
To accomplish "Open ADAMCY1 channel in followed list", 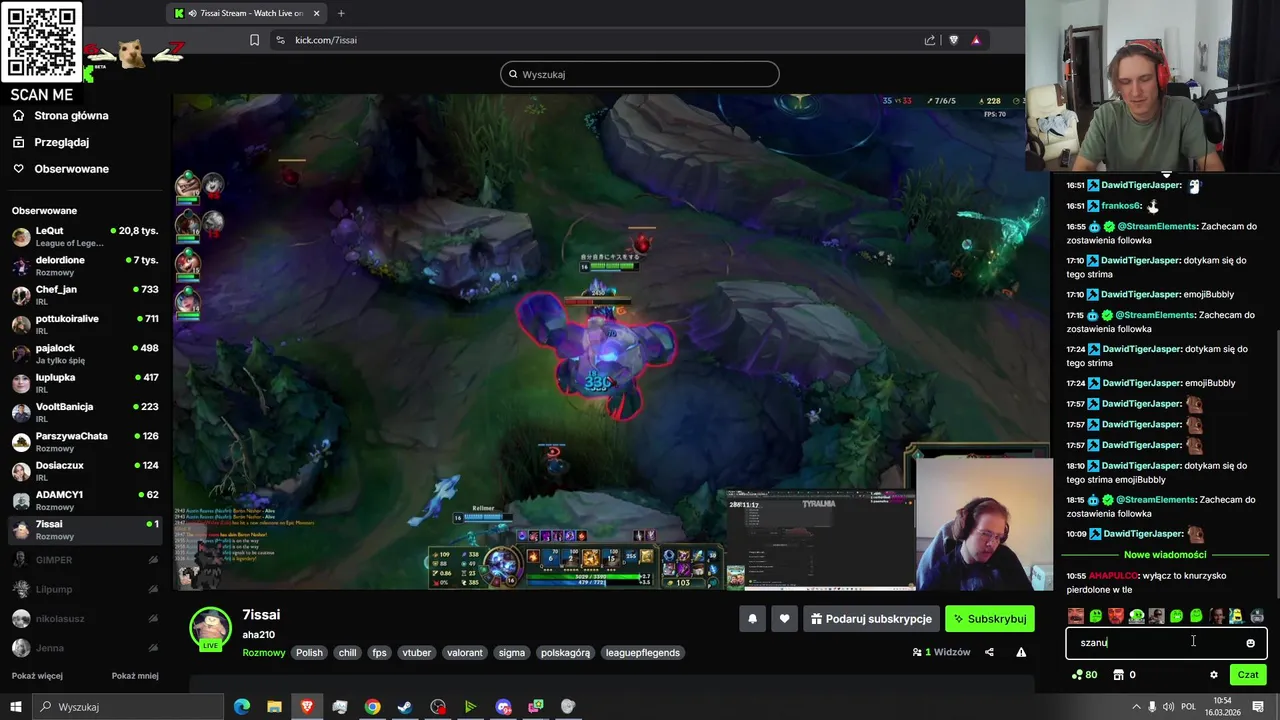I will (x=84, y=501).
